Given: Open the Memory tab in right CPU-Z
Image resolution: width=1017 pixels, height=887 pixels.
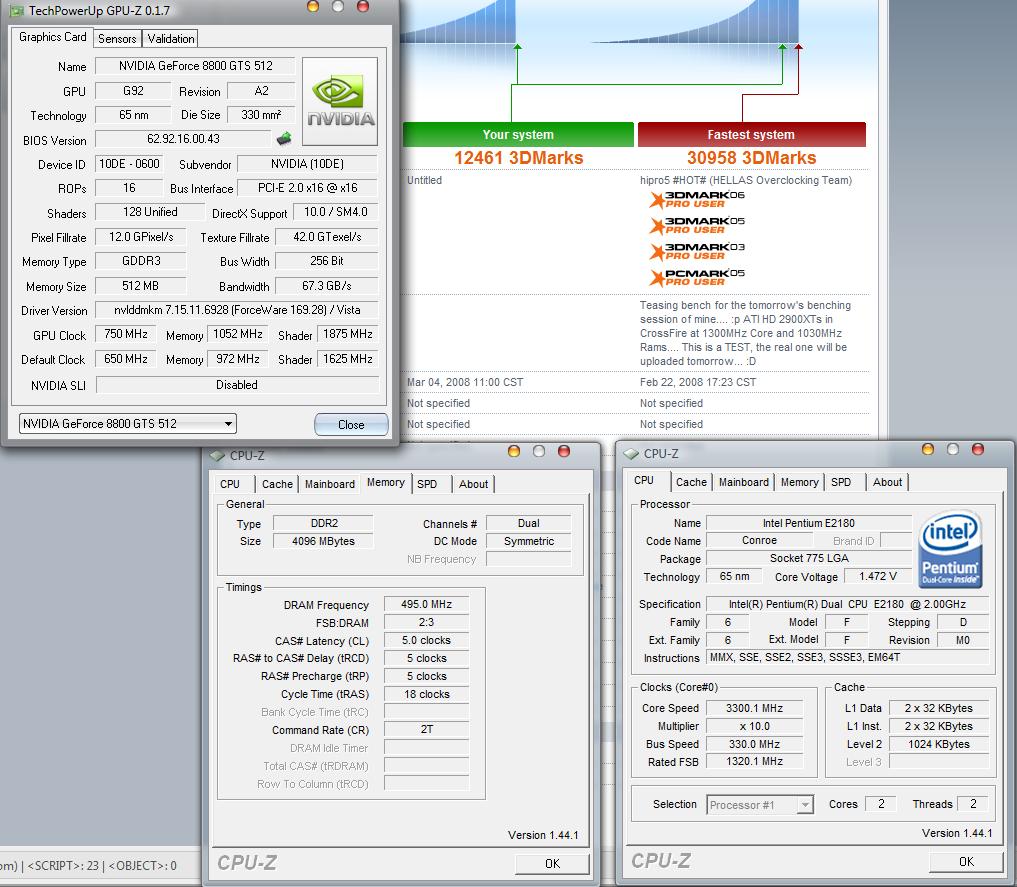Looking at the screenshot, I should click(799, 482).
